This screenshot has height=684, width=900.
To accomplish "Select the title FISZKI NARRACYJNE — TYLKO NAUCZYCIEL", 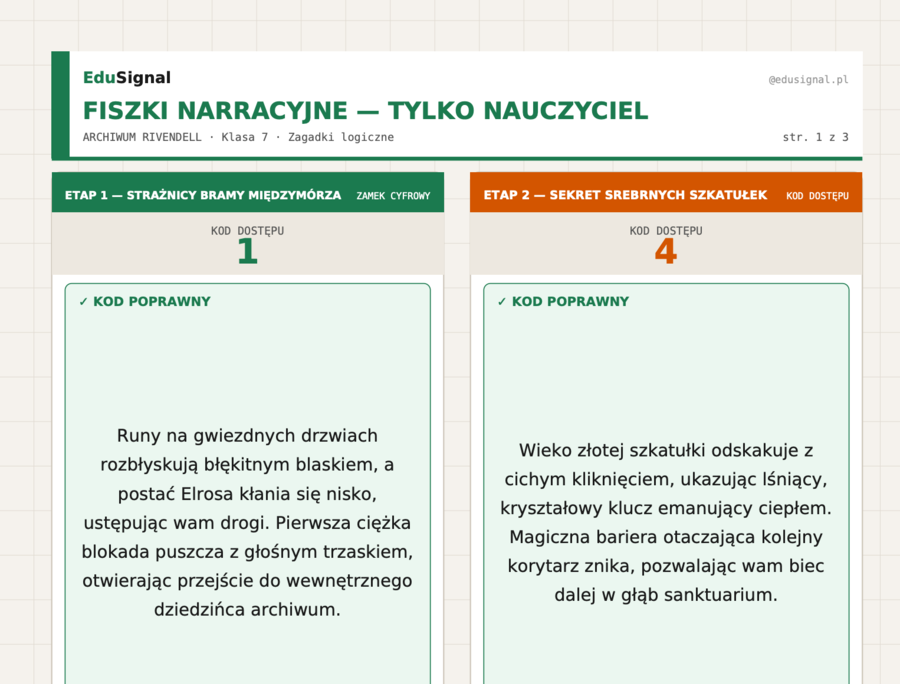I will click(366, 111).
